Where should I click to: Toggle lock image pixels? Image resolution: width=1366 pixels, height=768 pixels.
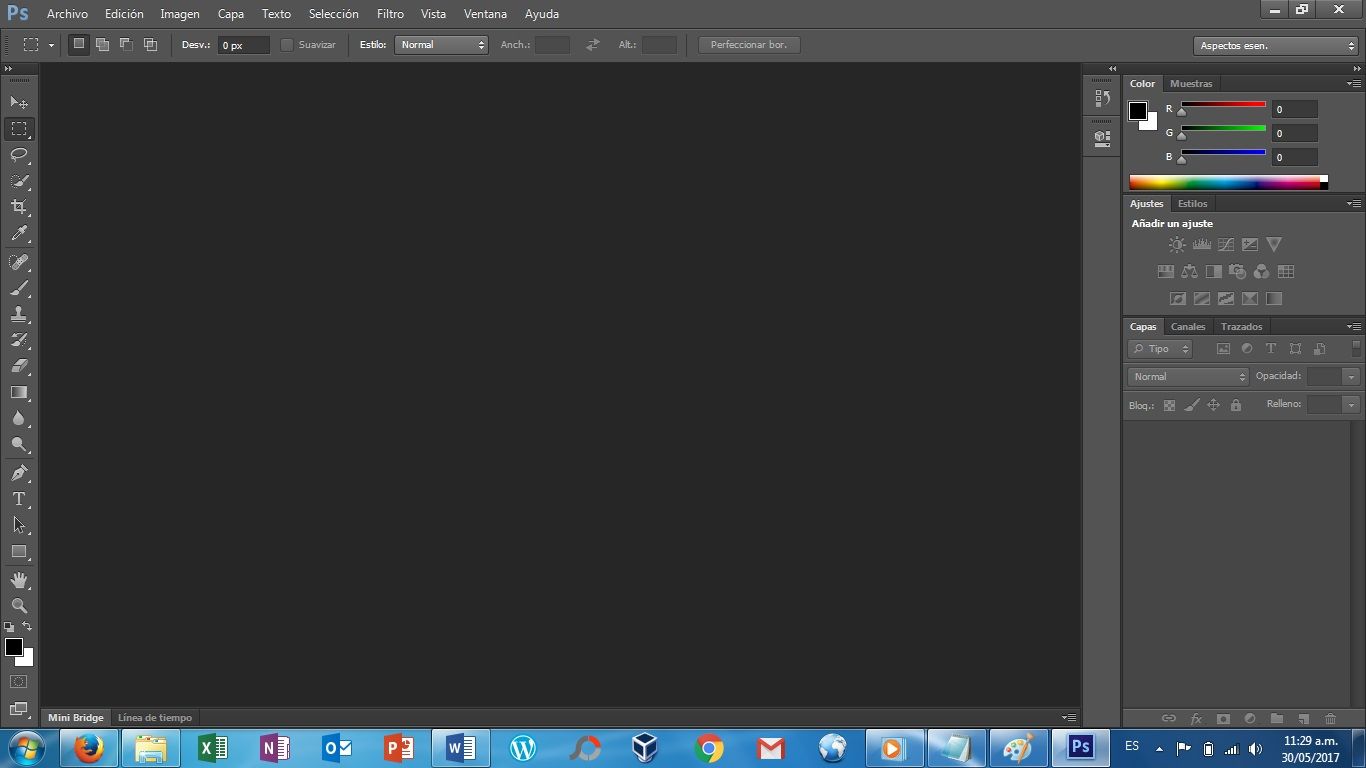pos(1191,405)
